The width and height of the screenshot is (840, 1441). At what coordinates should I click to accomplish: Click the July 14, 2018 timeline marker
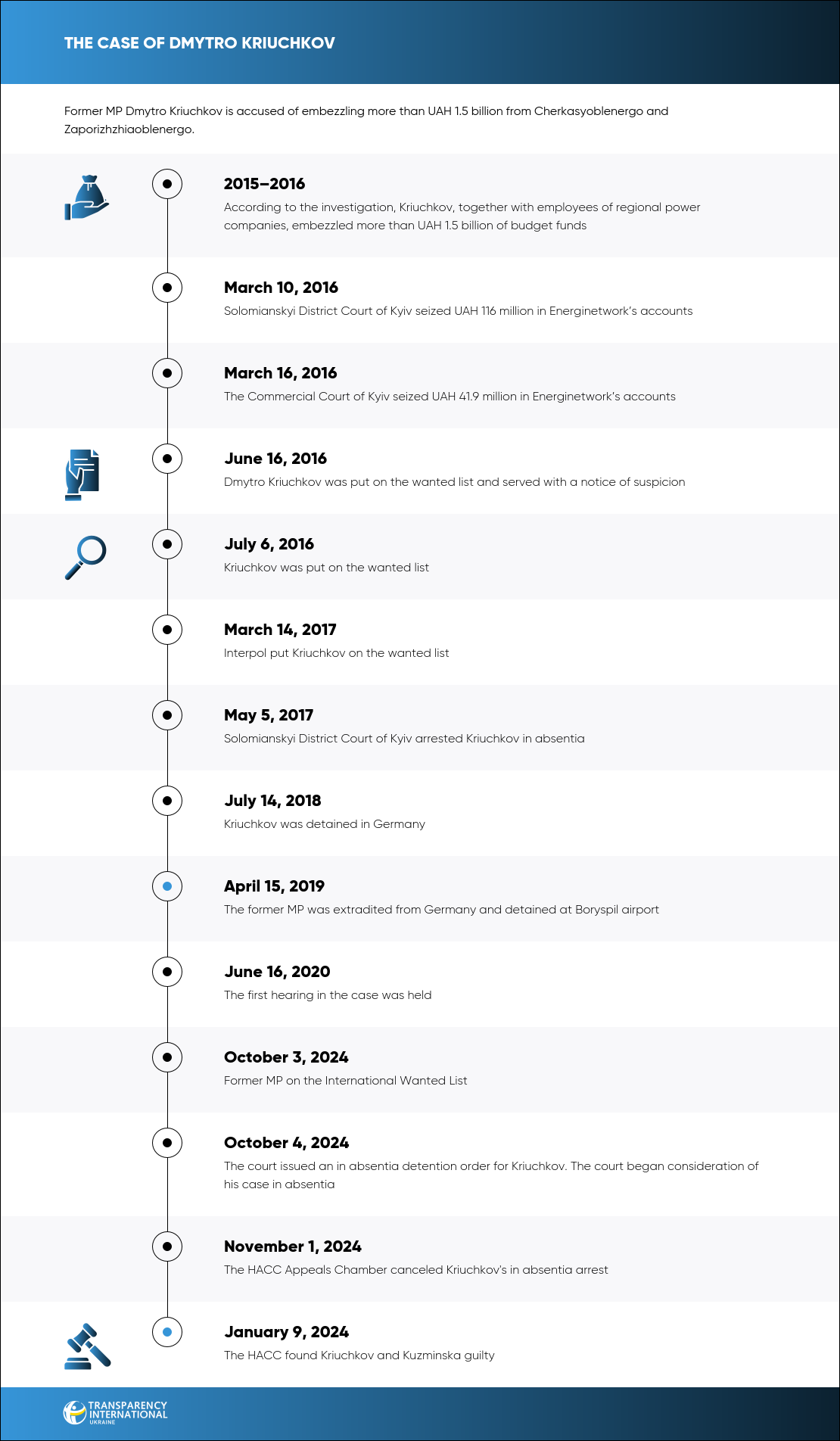tap(167, 801)
